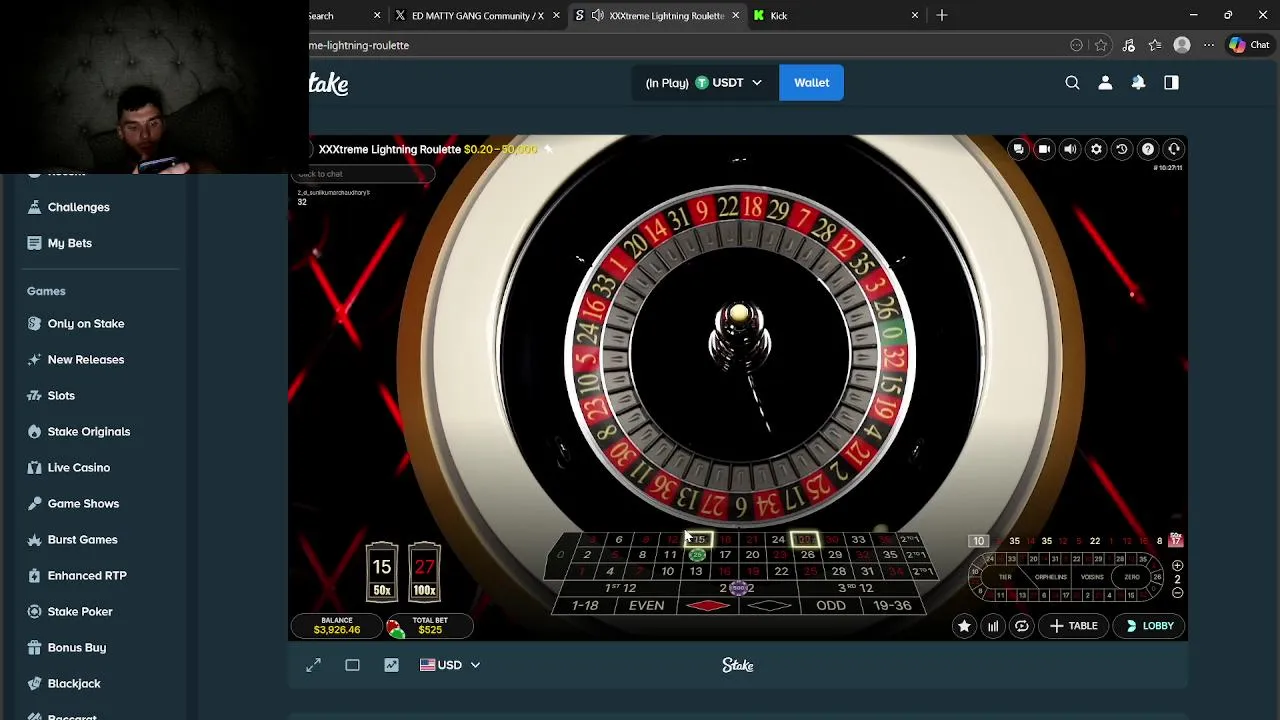Toggle game fullscreen icon below the table
1280x720 pixels.
(313, 665)
